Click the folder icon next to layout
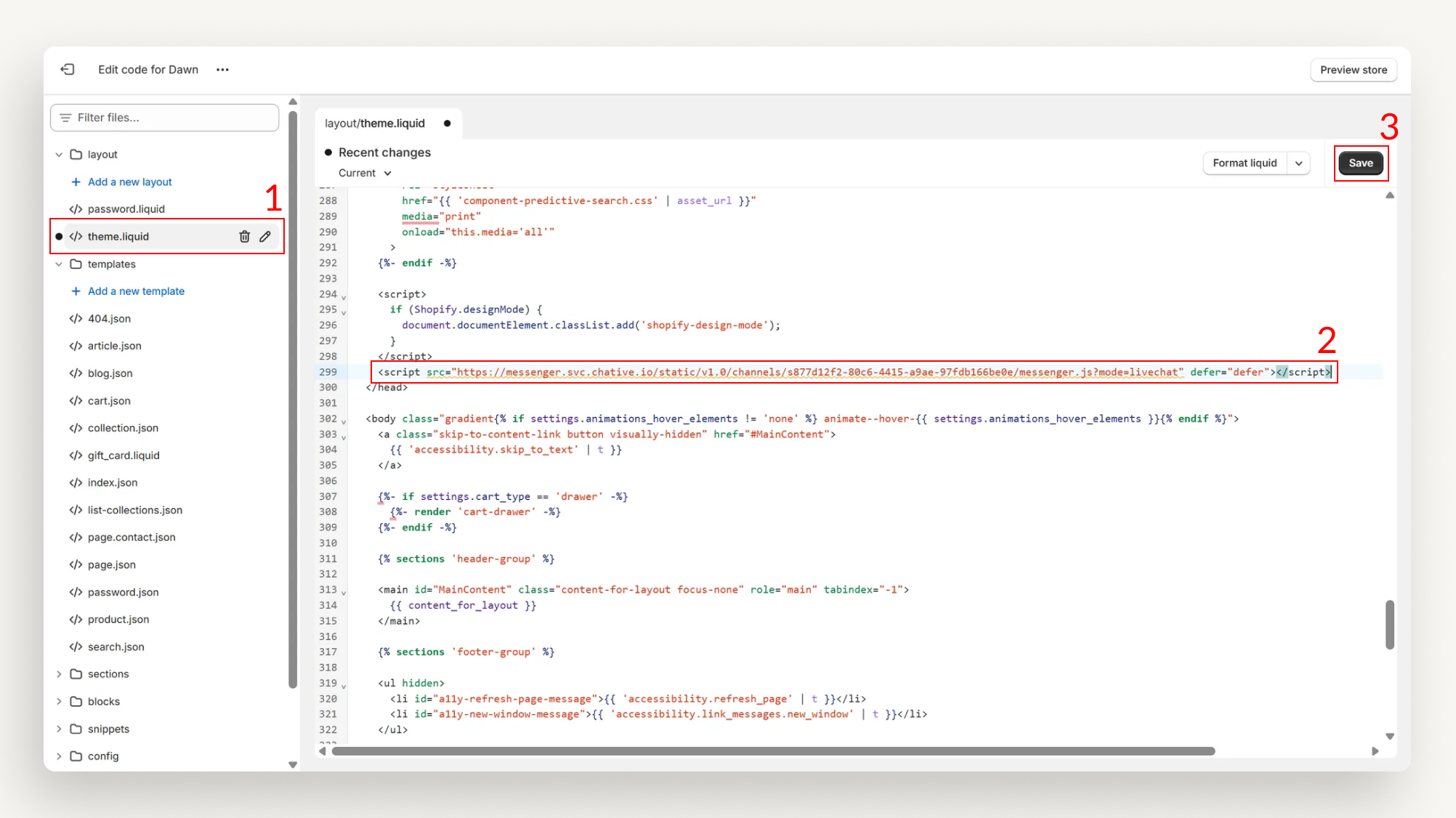1456x818 pixels. coord(77,154)
